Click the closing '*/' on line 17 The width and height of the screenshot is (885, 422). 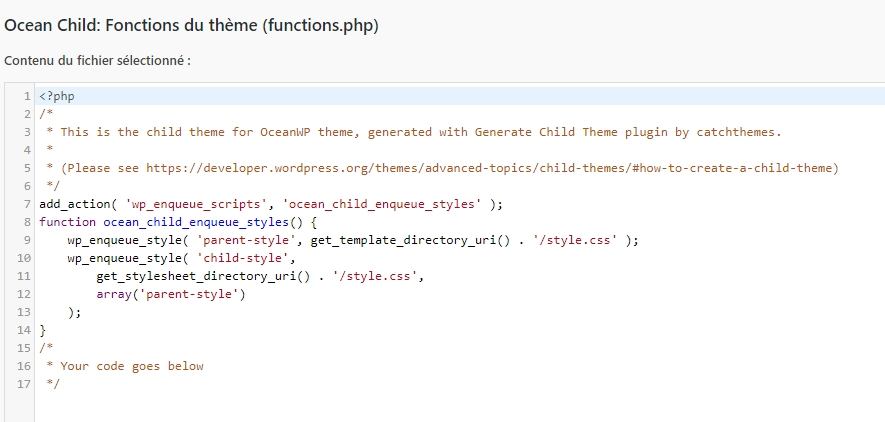tap(53, 384)
